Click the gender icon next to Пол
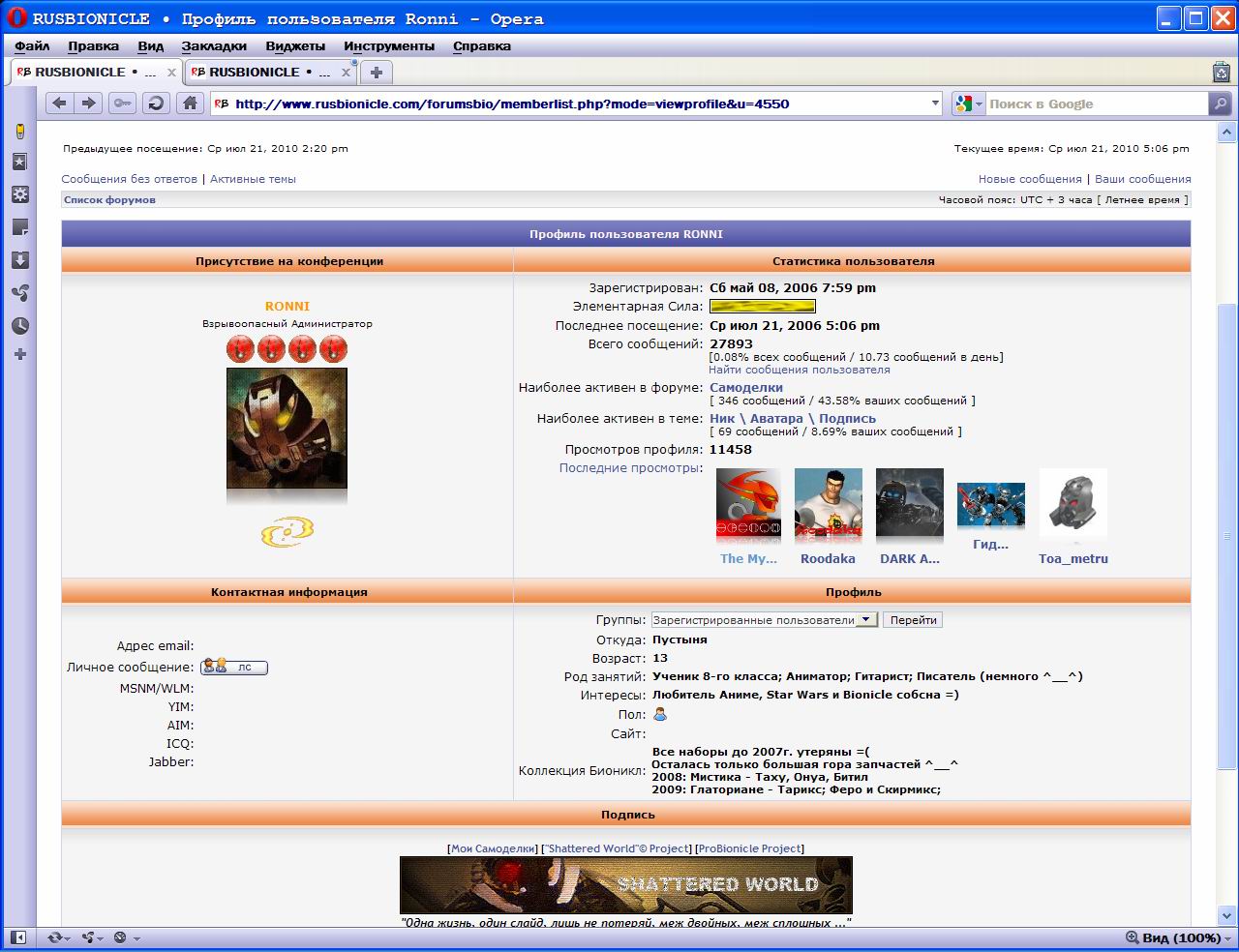 coord(660,714)
